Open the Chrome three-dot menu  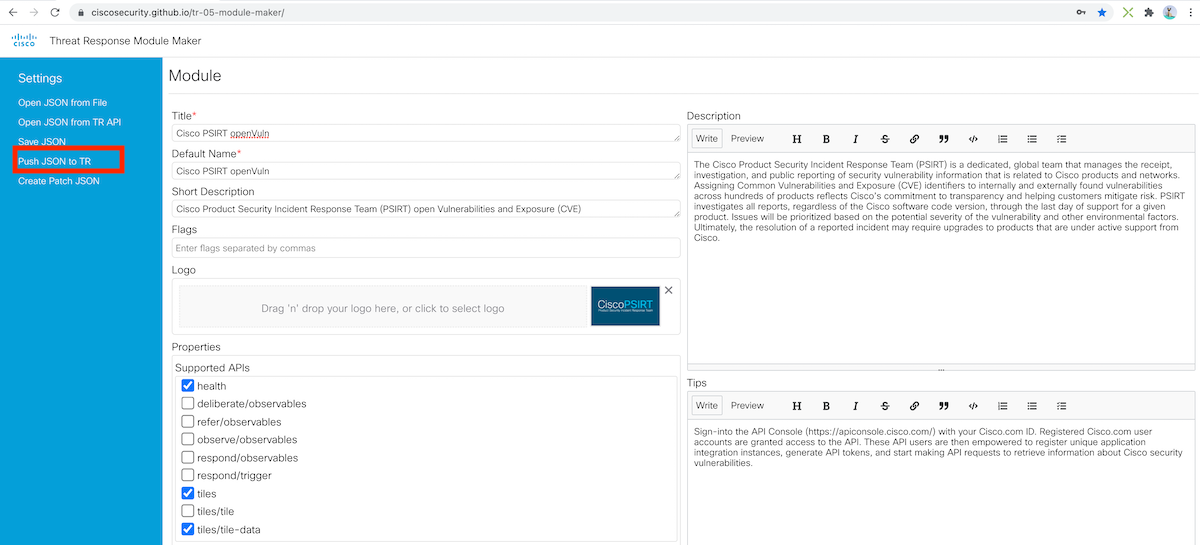[1189, 12]
